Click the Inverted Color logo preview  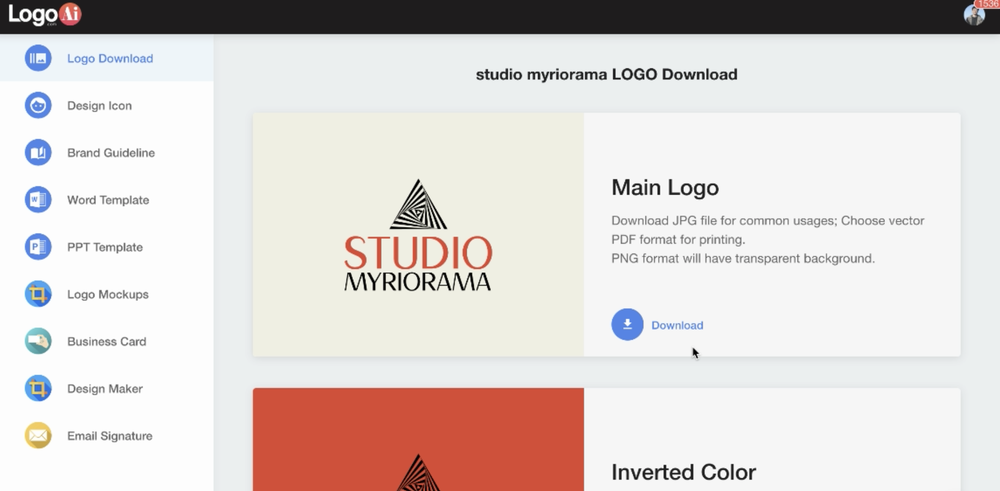418,439
